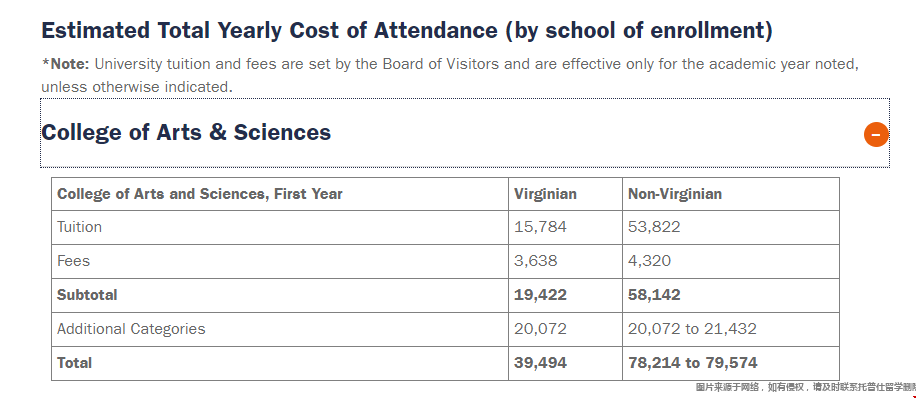
Task: Click Virginian subtotal 19,422
Action: coord(540,295)
